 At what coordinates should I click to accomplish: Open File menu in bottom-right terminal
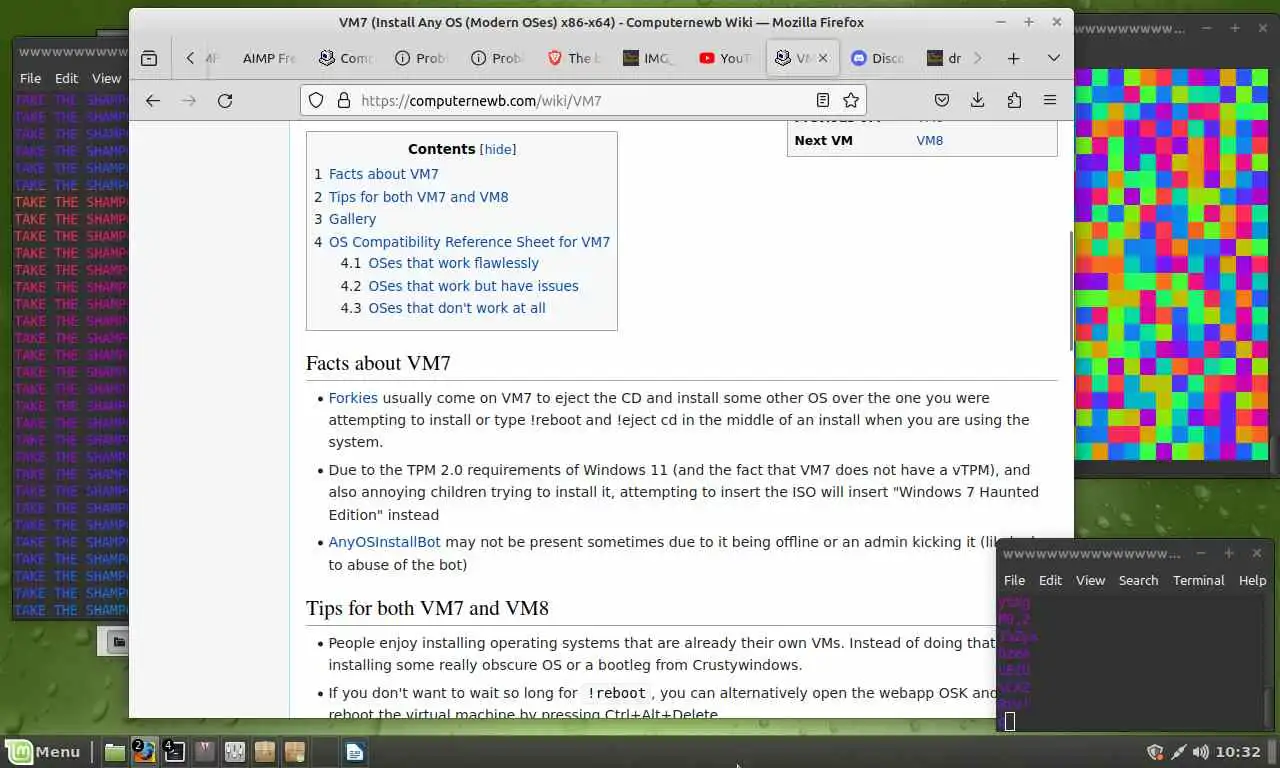[1014, 580]
